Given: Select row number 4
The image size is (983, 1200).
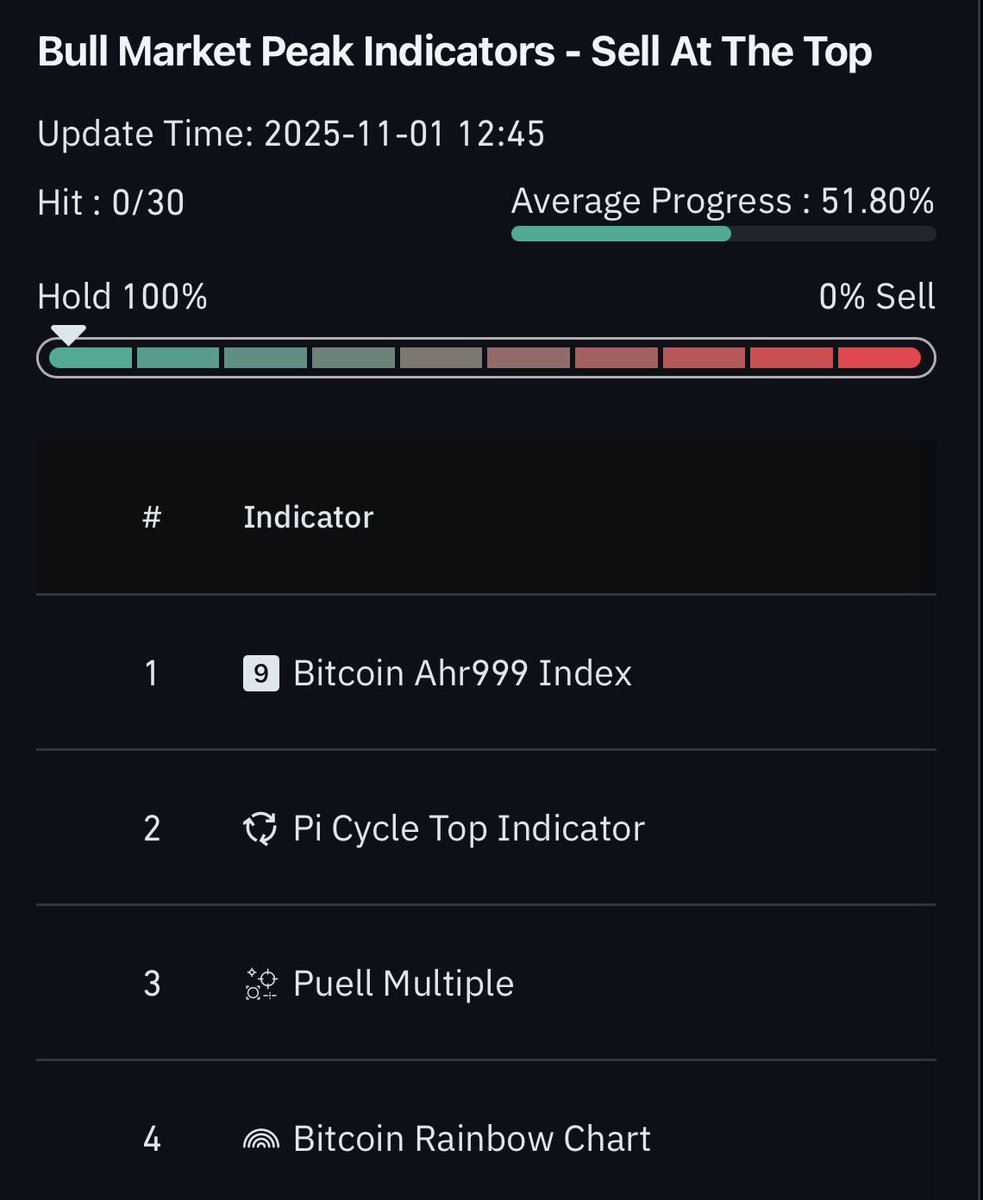Looking at the screenshot, I should [x=152, y=1139].
